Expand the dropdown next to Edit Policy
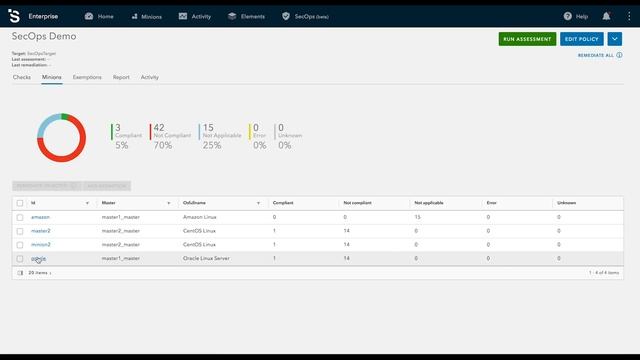Image resolution: width=640 pixels, height=360 pixels. click(x=615, y=39)
